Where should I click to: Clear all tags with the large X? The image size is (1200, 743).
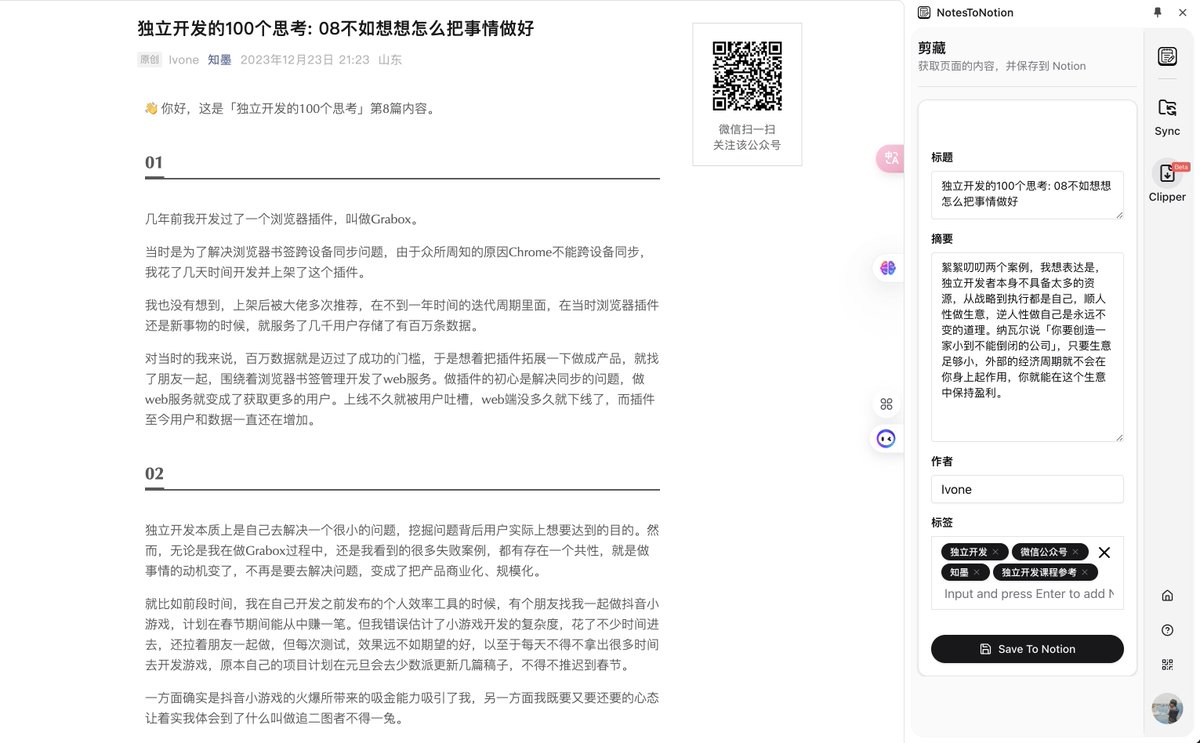(1104, 551)
